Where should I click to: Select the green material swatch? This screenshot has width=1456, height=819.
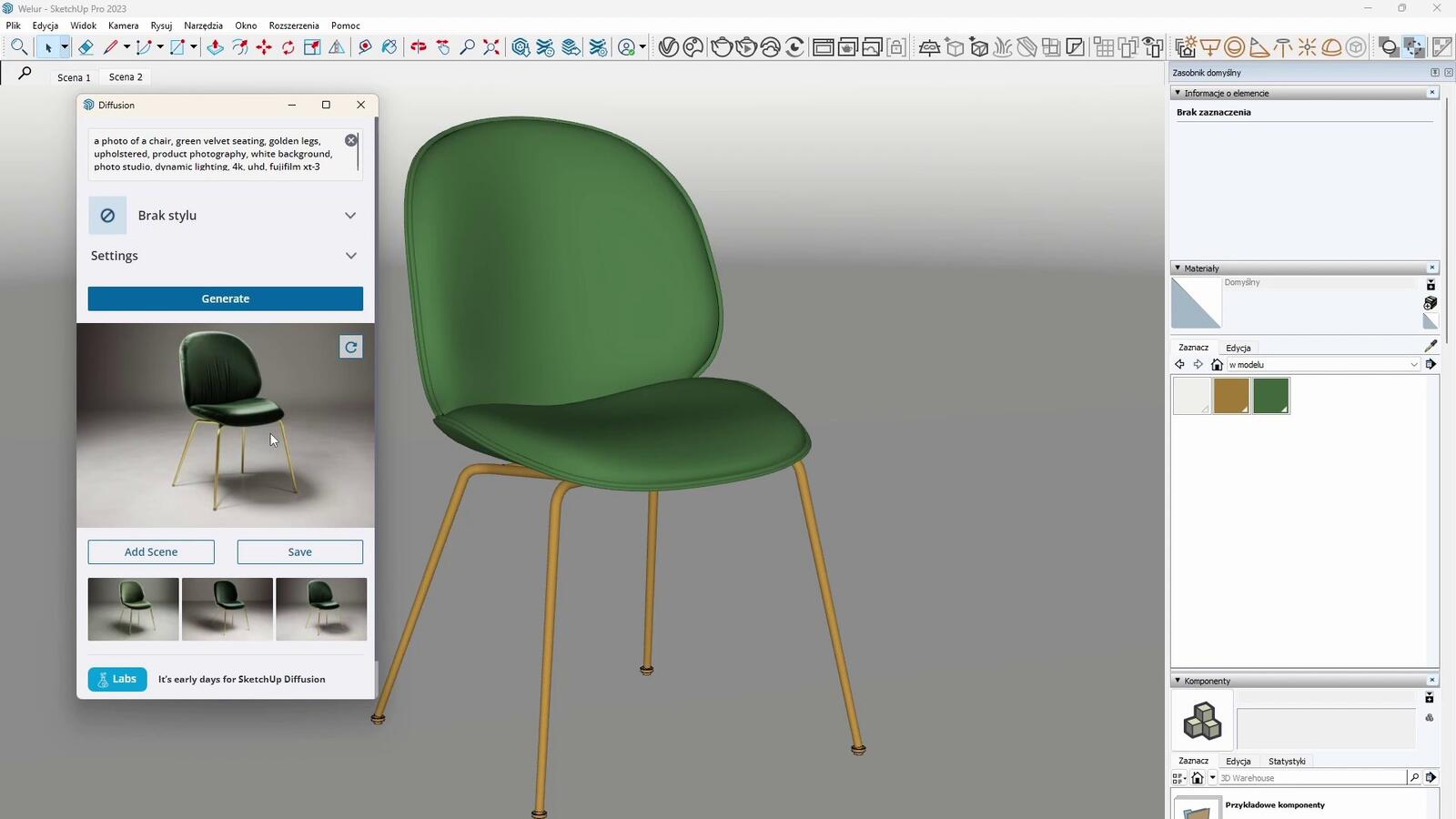tap(1270, 396)
